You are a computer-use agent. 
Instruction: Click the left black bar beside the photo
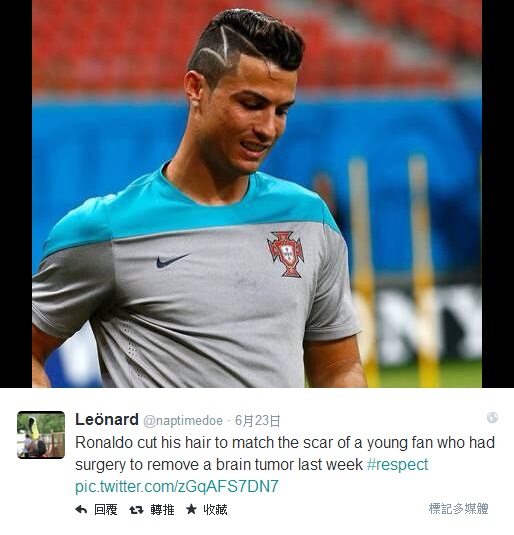pos(16,194)
